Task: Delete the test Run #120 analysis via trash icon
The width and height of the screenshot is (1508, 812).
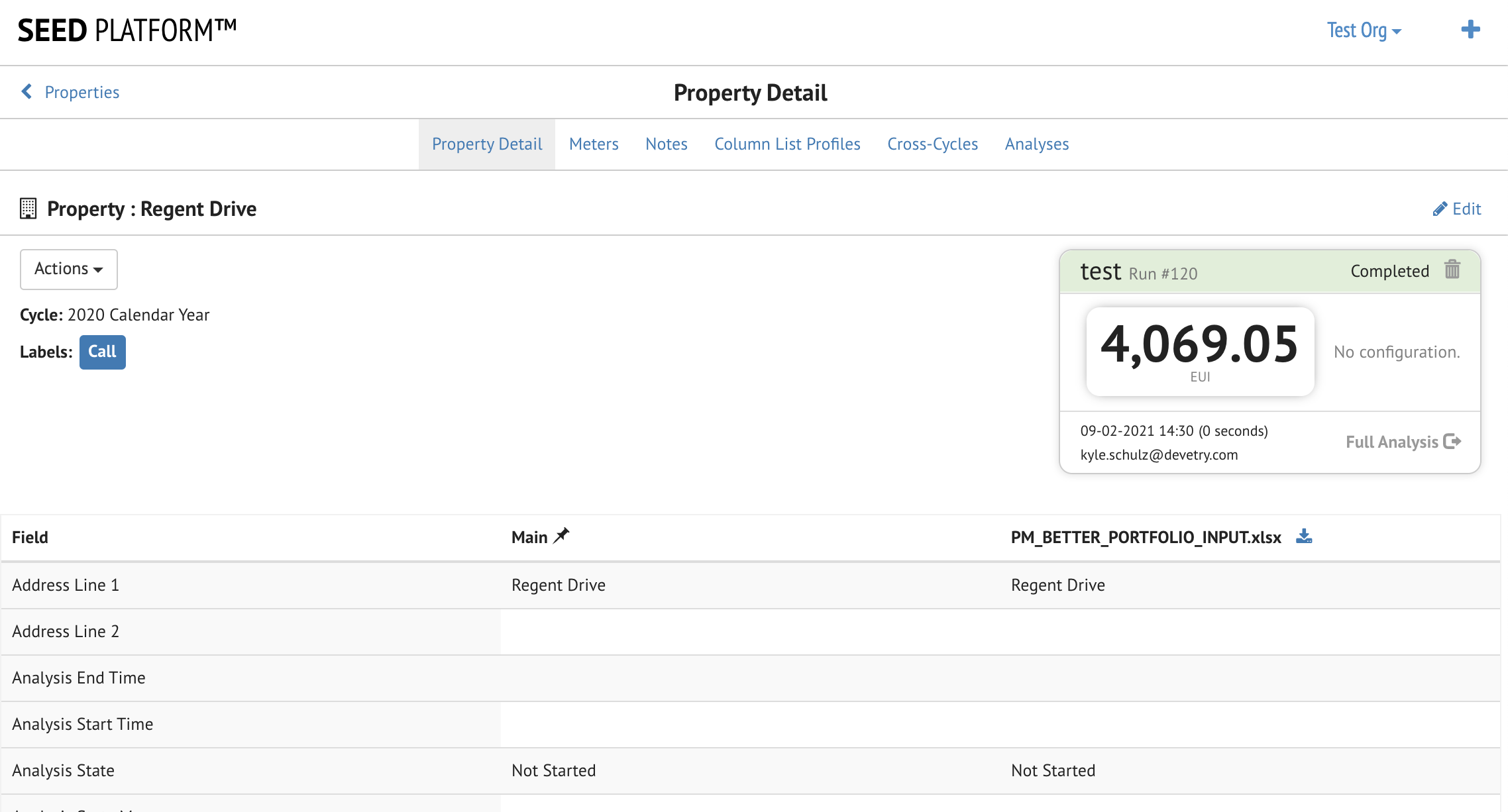Action: point(1452,270)
